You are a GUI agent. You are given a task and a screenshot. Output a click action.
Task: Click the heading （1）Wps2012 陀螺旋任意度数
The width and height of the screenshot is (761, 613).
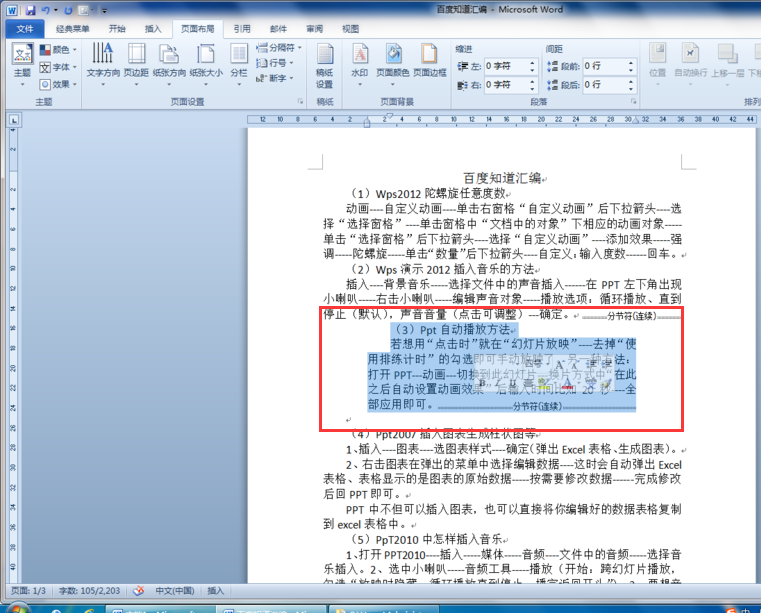[428, 194]
